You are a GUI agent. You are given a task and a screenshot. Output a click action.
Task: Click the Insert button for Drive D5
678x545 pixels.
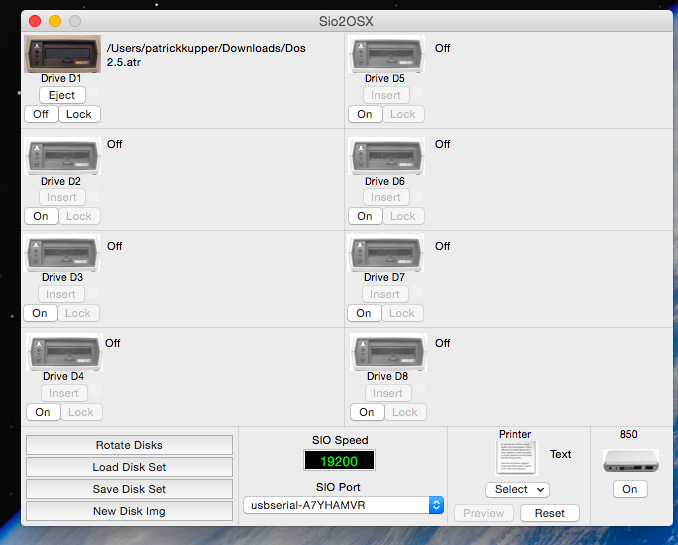click(x=386, y=95)
